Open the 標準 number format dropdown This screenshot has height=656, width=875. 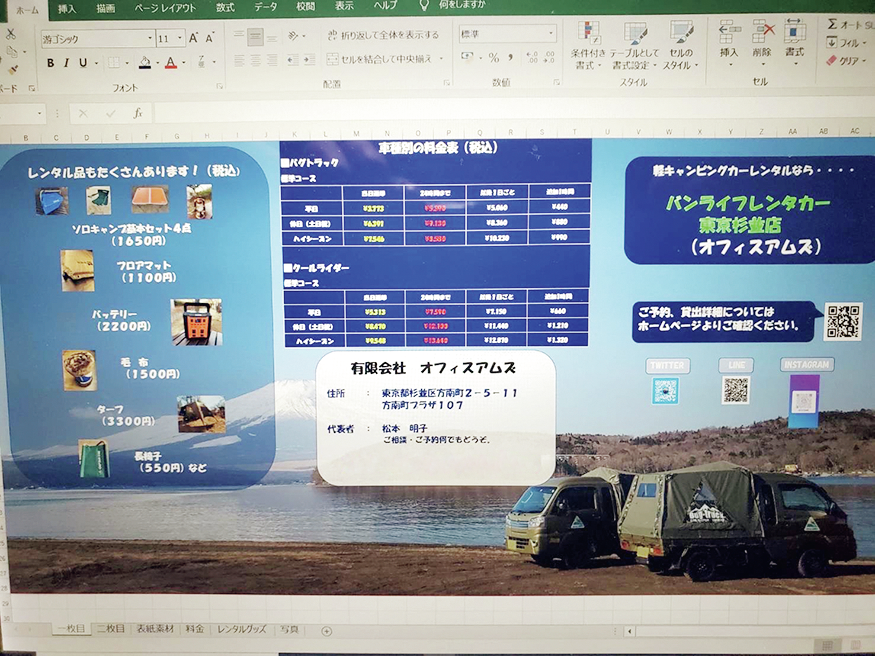[x=551, y=33]
